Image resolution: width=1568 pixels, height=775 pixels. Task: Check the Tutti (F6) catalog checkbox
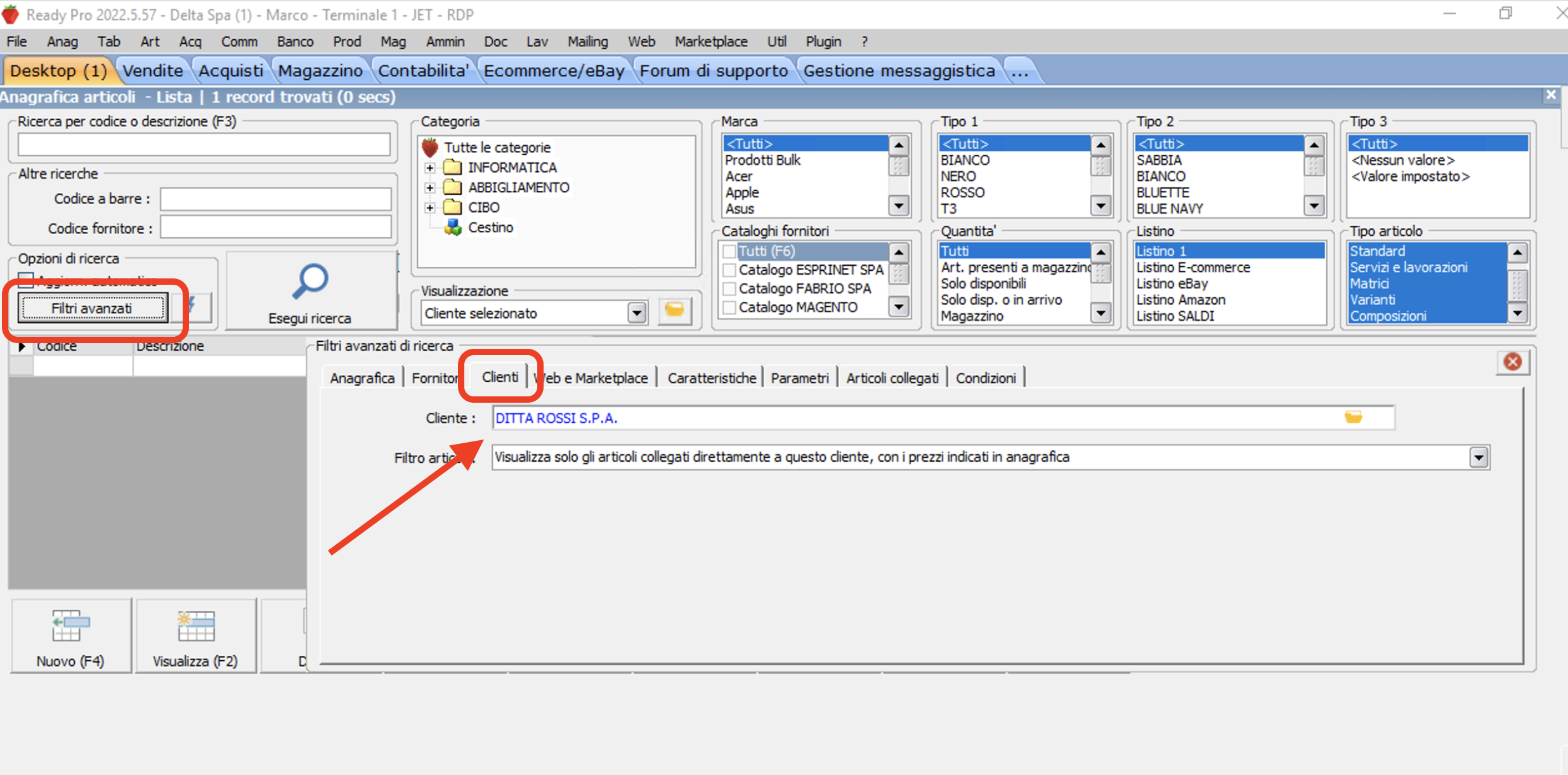[x=729, y=251]
